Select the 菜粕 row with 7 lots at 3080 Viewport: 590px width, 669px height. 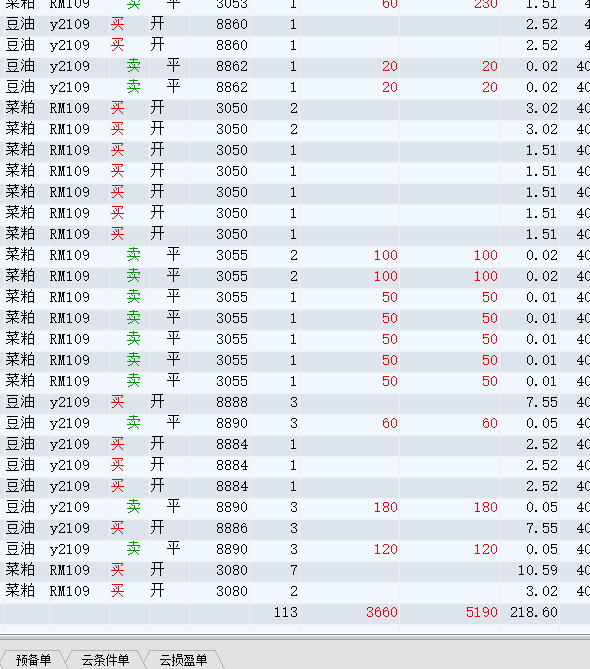point(295,570)
